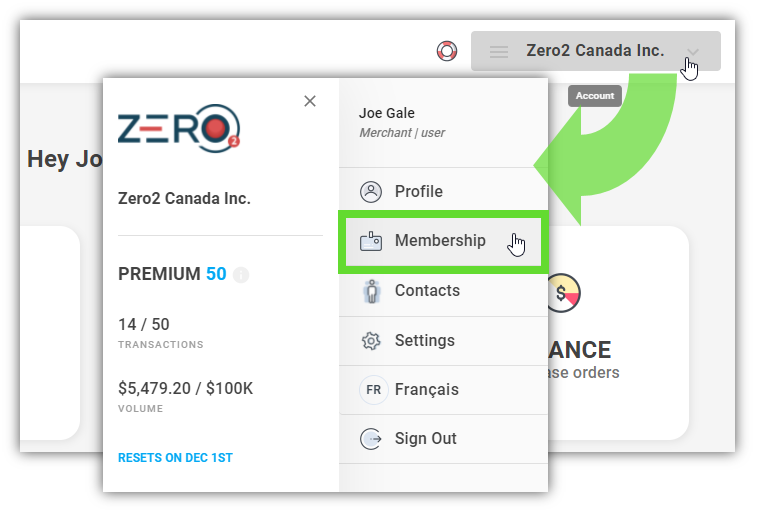Click the Sign Out arrow icon
This screenshot has width=757, height=514.
(371, 439)
